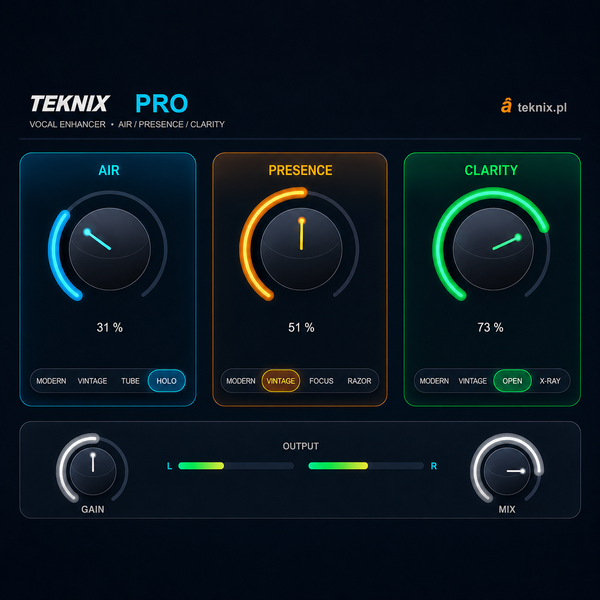The width and height of the screenshot is (600, 600).
Task: Click the orange teknix.pl logo icon
Action: 506,106
